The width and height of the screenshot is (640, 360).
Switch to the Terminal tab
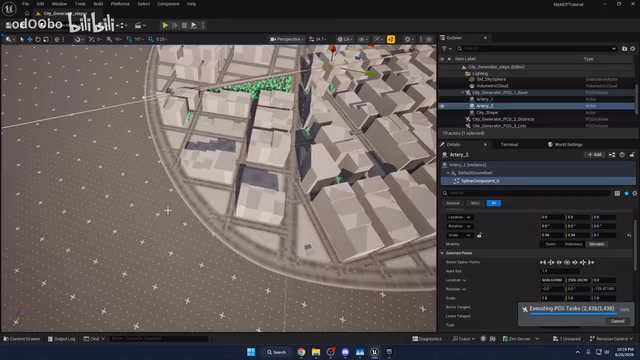(x=509, y=144)
